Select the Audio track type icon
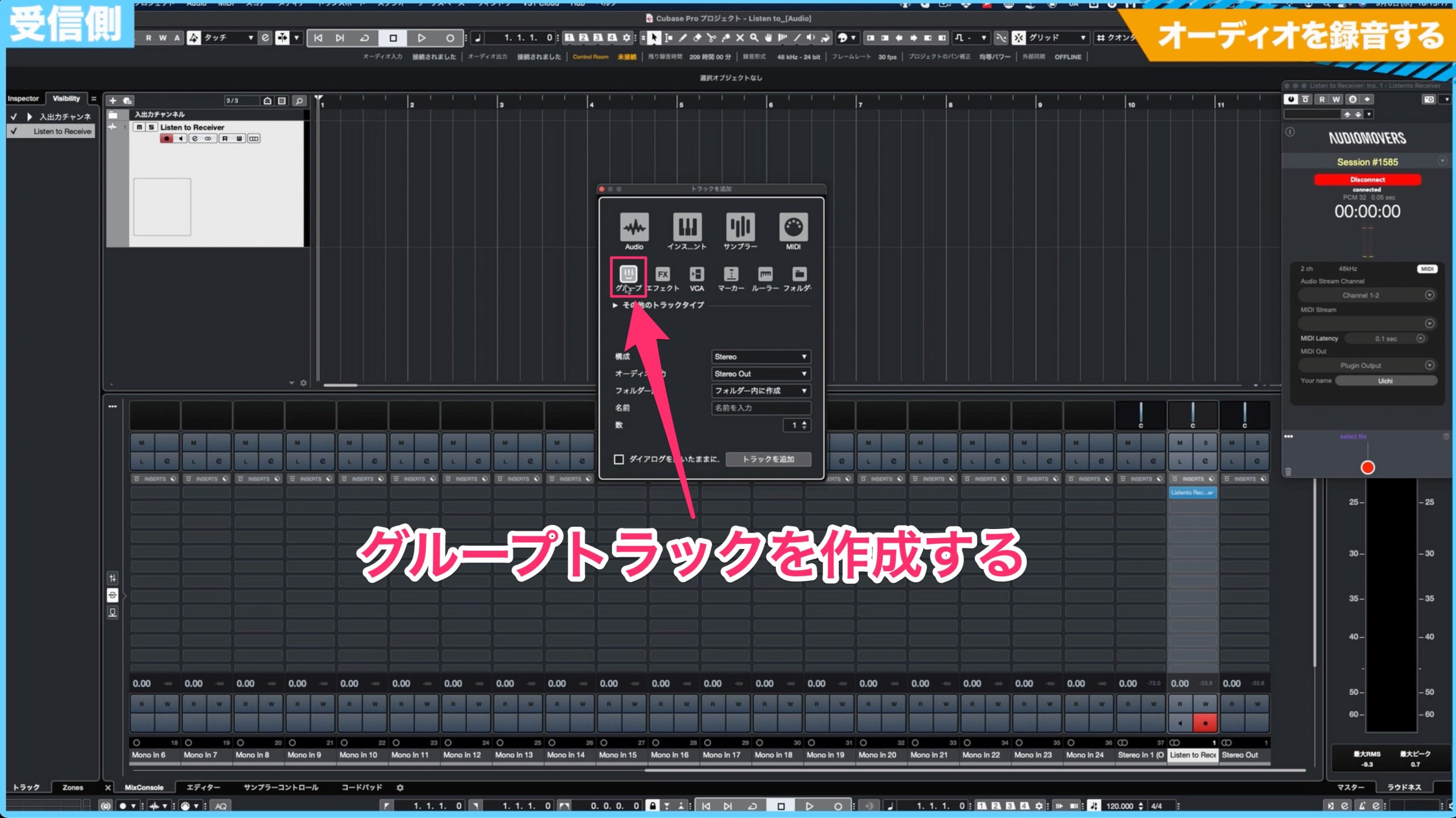This screenshot has height=818, width=1456. (634, 228)
